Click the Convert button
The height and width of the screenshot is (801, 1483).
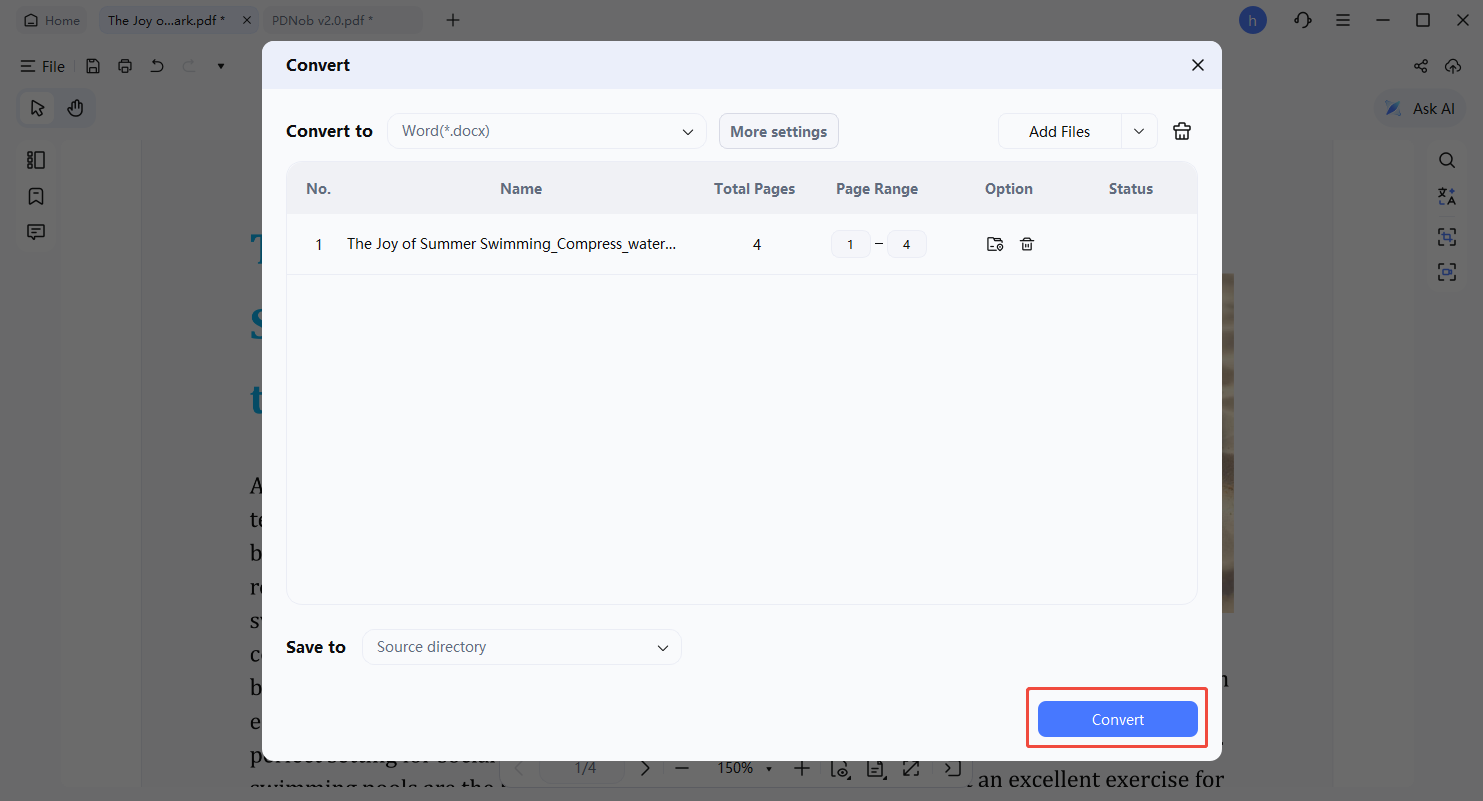coord(1117,719)
